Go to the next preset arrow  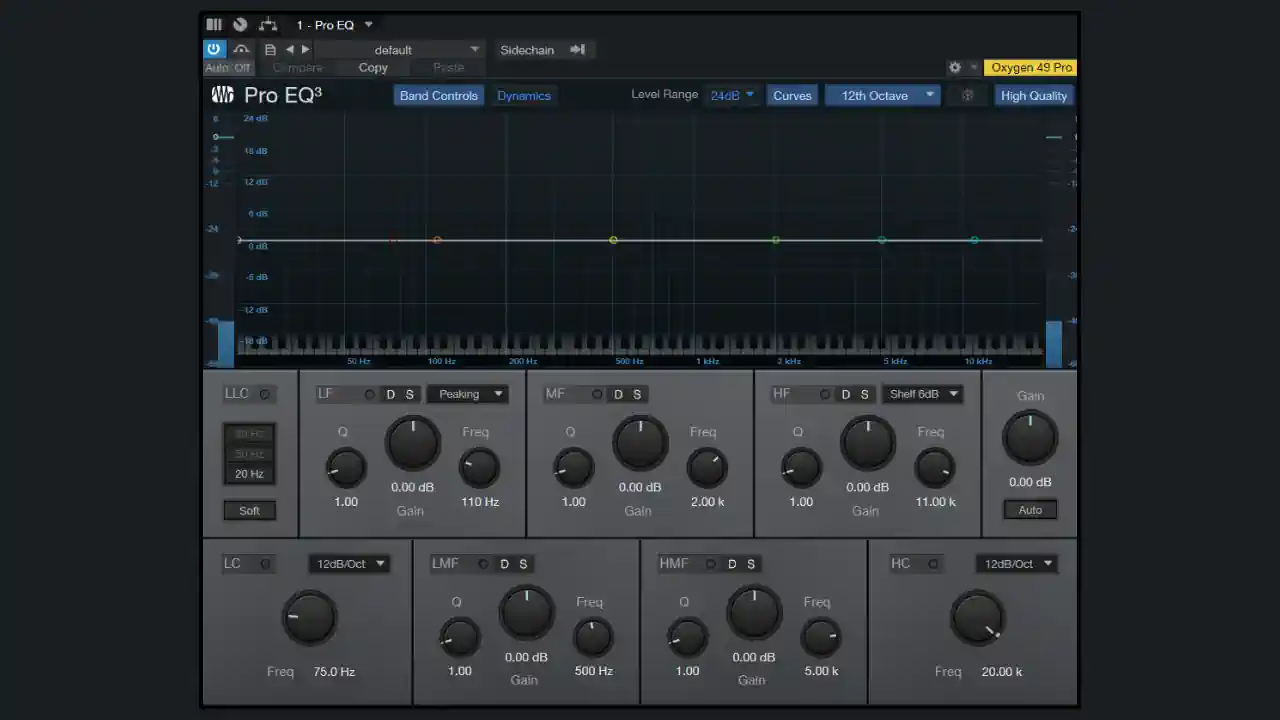point(306,50)
